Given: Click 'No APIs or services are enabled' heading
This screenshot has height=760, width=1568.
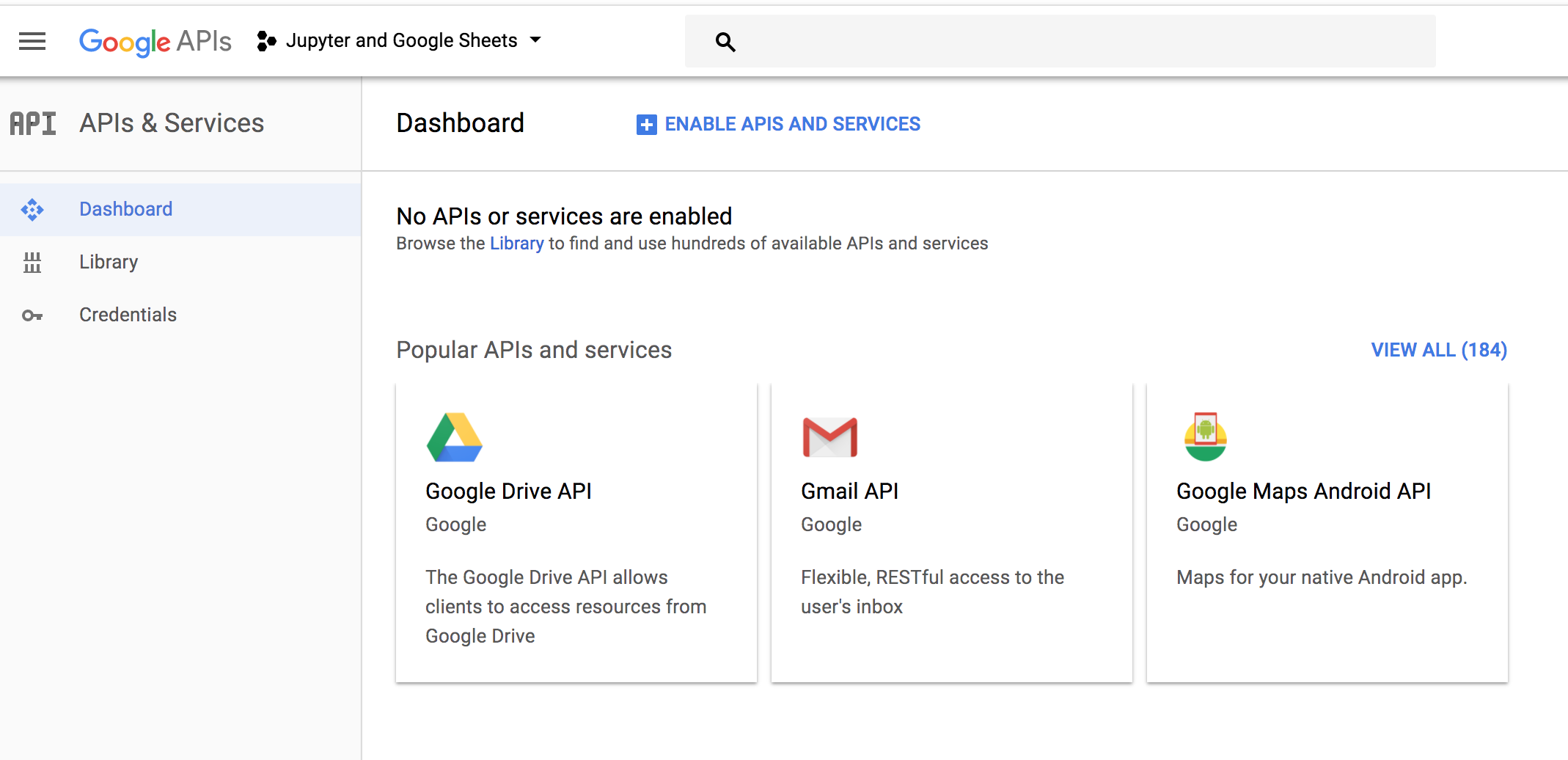Looking at the screenshot, I should (x=564, y=216).
